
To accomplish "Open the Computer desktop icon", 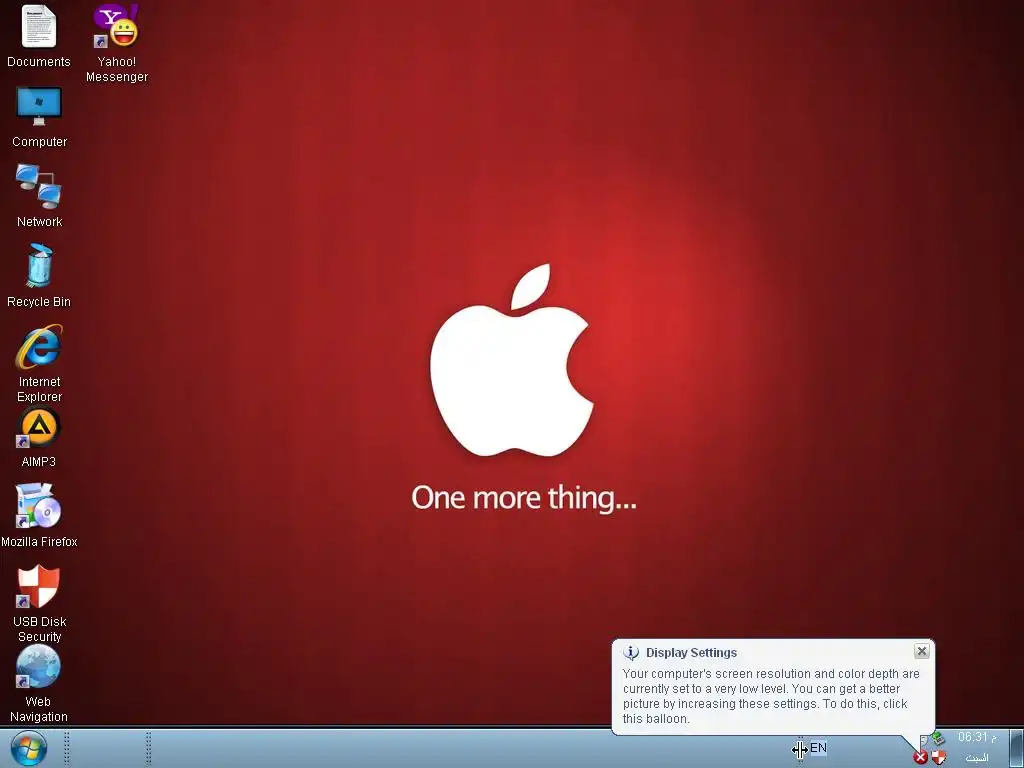I will click(x=39, y=116).
